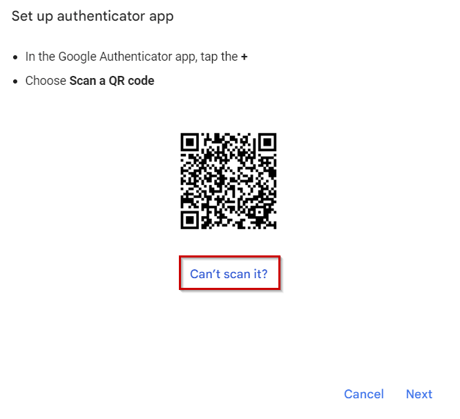Viewport: 460px width, 419px height.
Task: Proceed with the Next button
Action: point(419,394)
